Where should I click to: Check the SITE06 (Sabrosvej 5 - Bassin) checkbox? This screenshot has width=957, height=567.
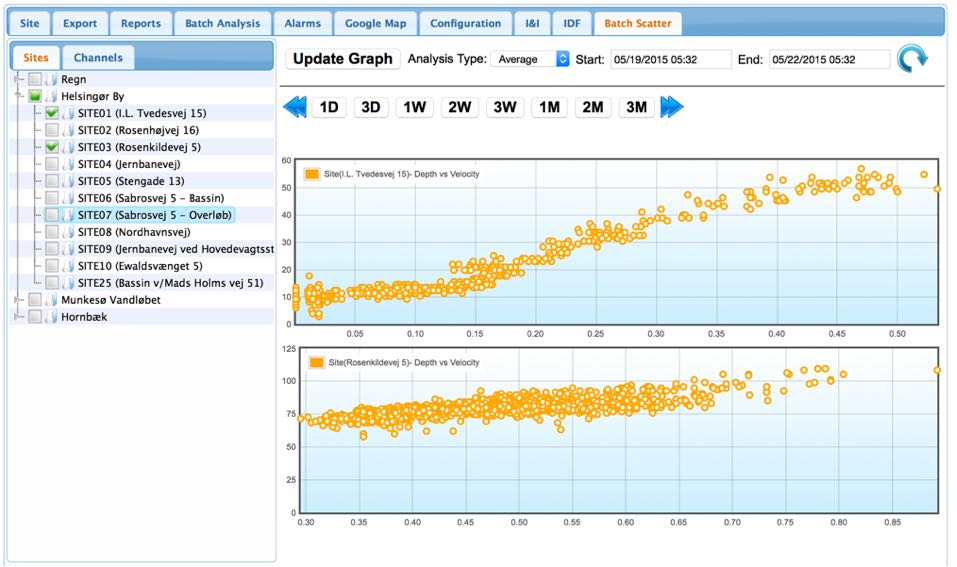(x=52, y=198)
